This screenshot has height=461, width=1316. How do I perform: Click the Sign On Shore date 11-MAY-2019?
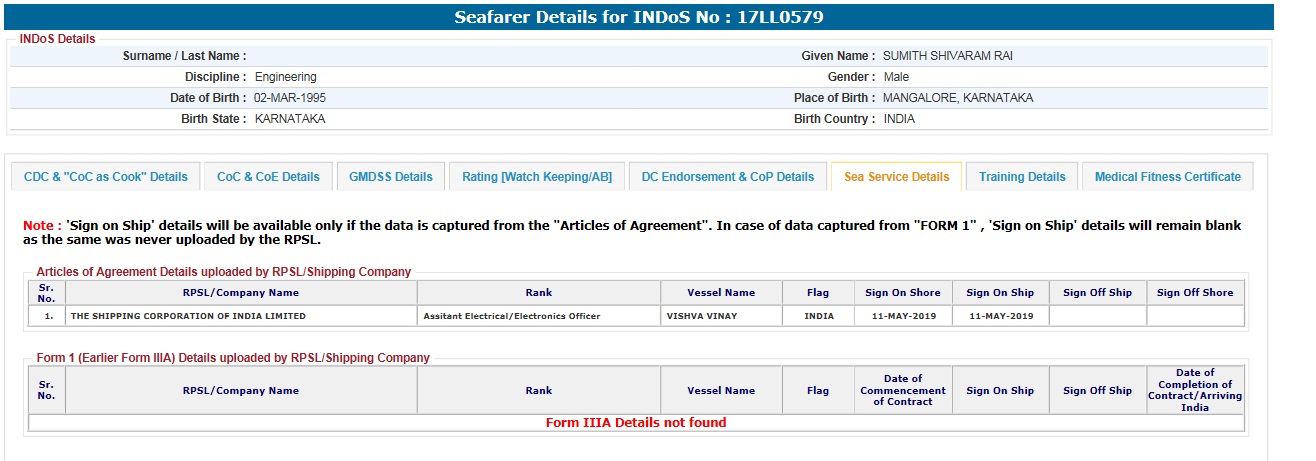(903, 316)
